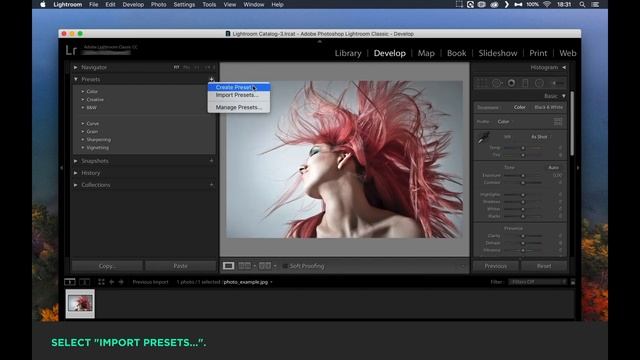The width and height of the screenshot is (640, 360).
Task: Click the Lr logo identity plate
Action: pyautogui.click(x=71, y=50)
